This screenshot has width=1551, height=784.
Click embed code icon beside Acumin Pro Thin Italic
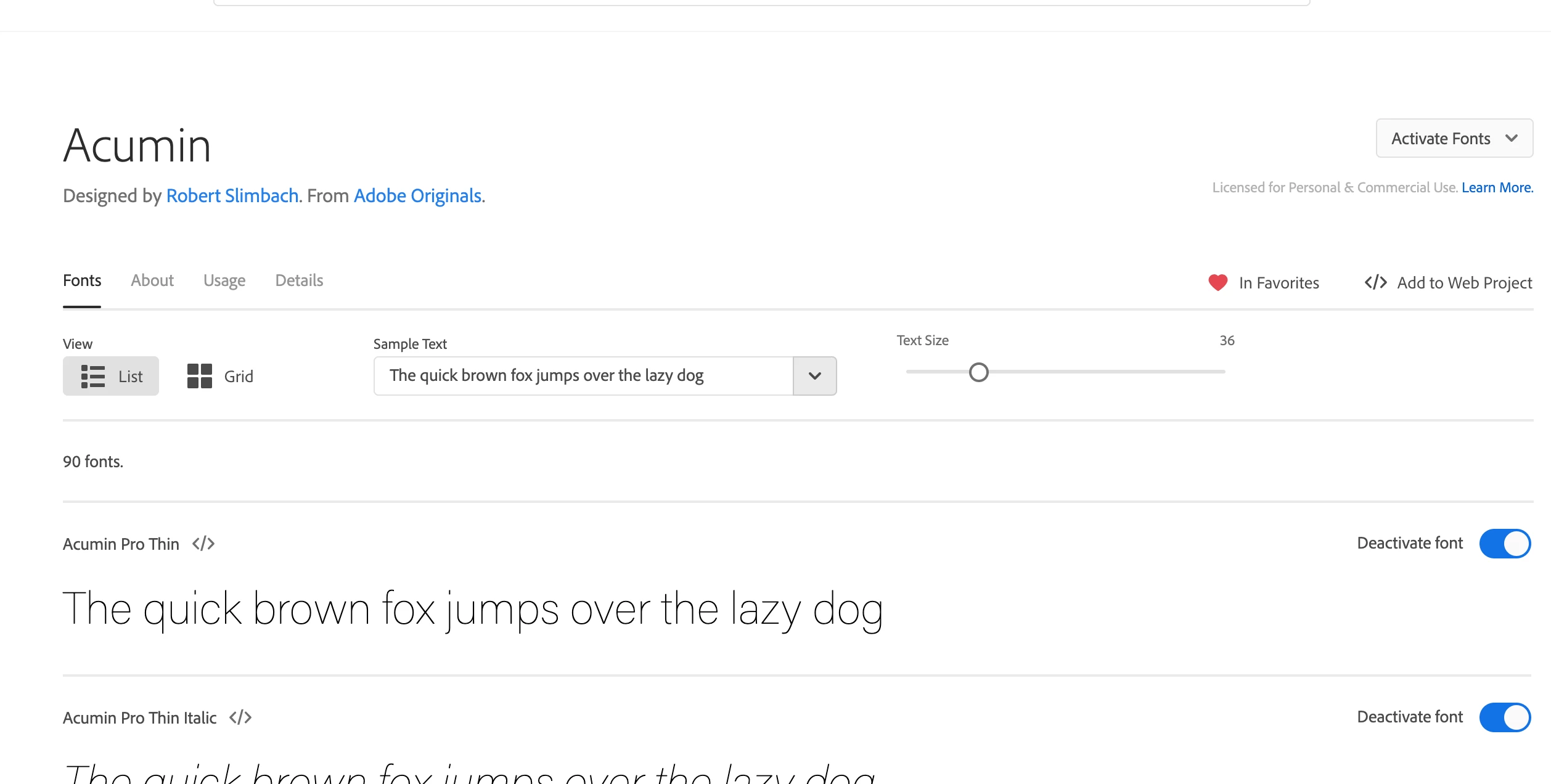pyautogui.click(x=240, y=717)
